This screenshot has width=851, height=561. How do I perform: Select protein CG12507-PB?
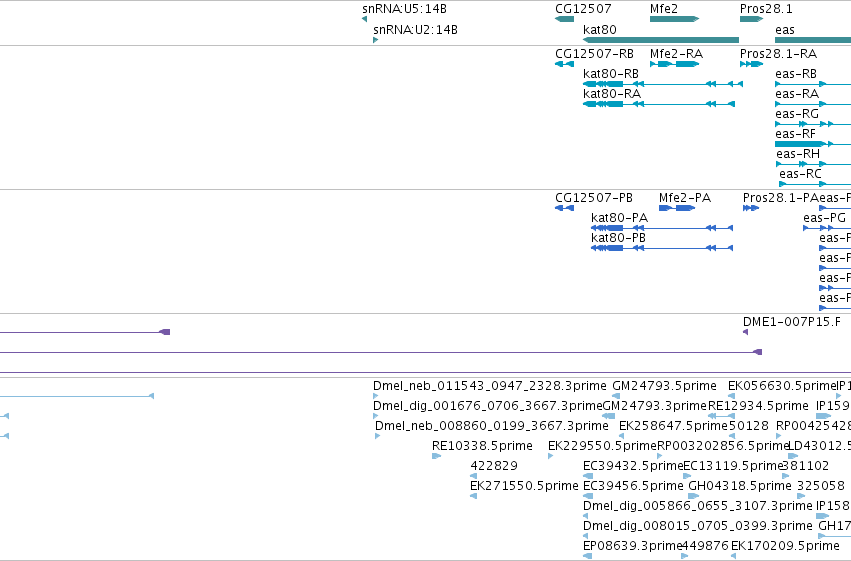564,208
